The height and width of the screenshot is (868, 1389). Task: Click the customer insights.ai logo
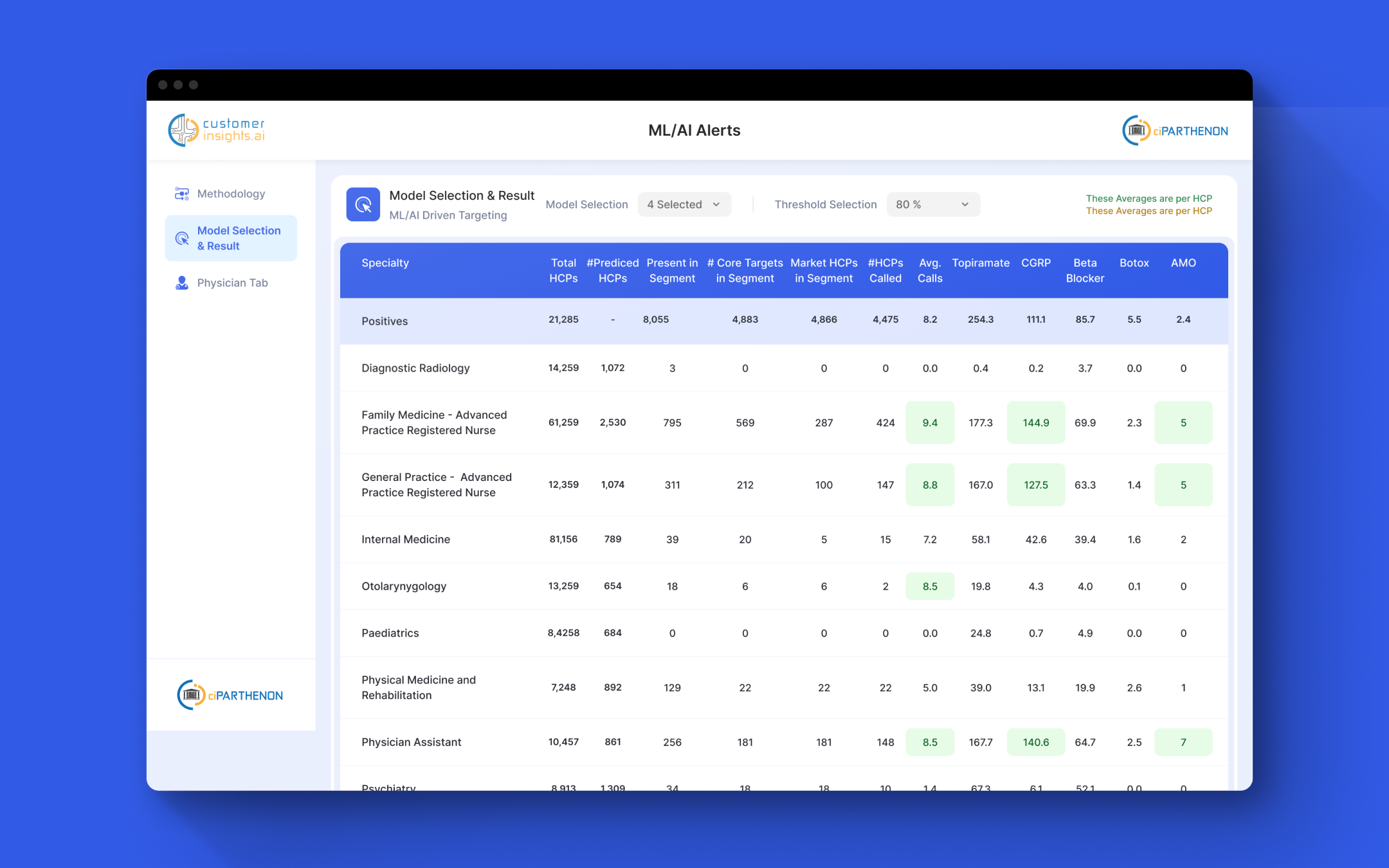tap(216, 130)
